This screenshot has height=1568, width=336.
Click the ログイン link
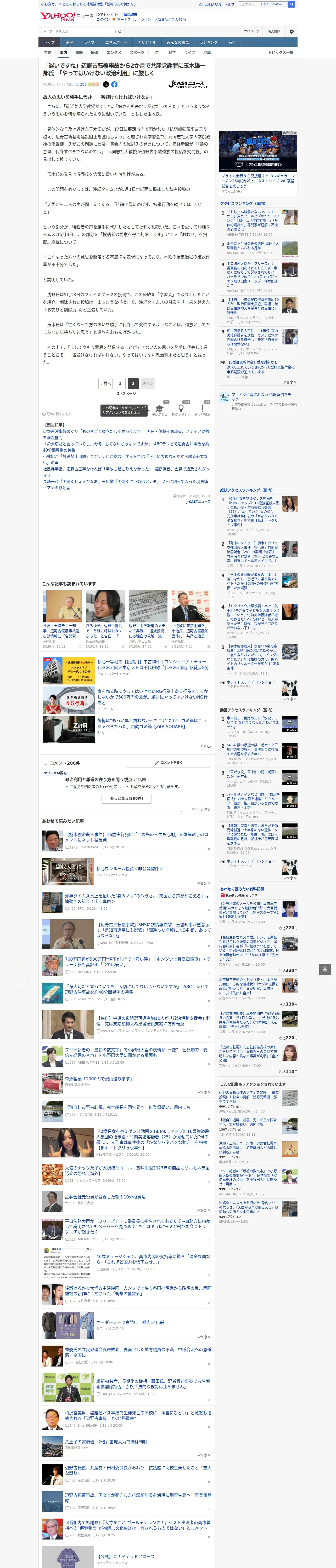pyautogui.click(x=103, y=20)
